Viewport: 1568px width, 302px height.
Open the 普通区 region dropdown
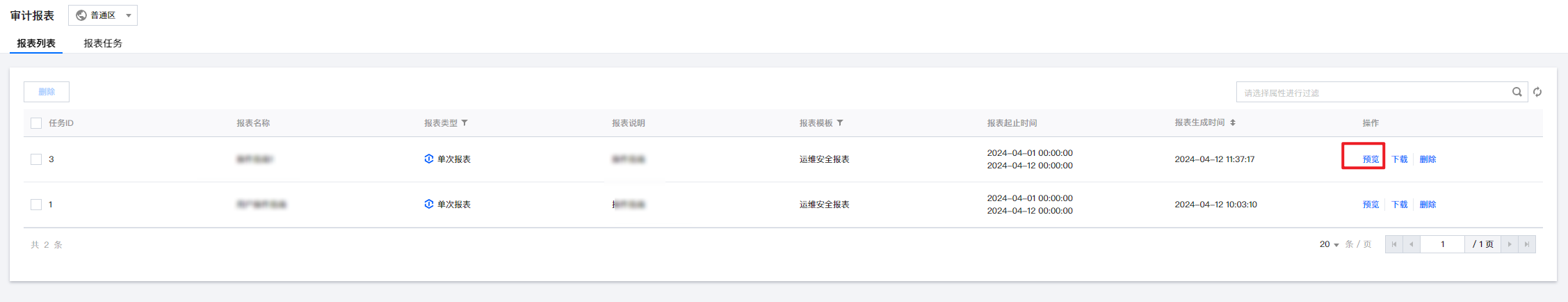103,15
